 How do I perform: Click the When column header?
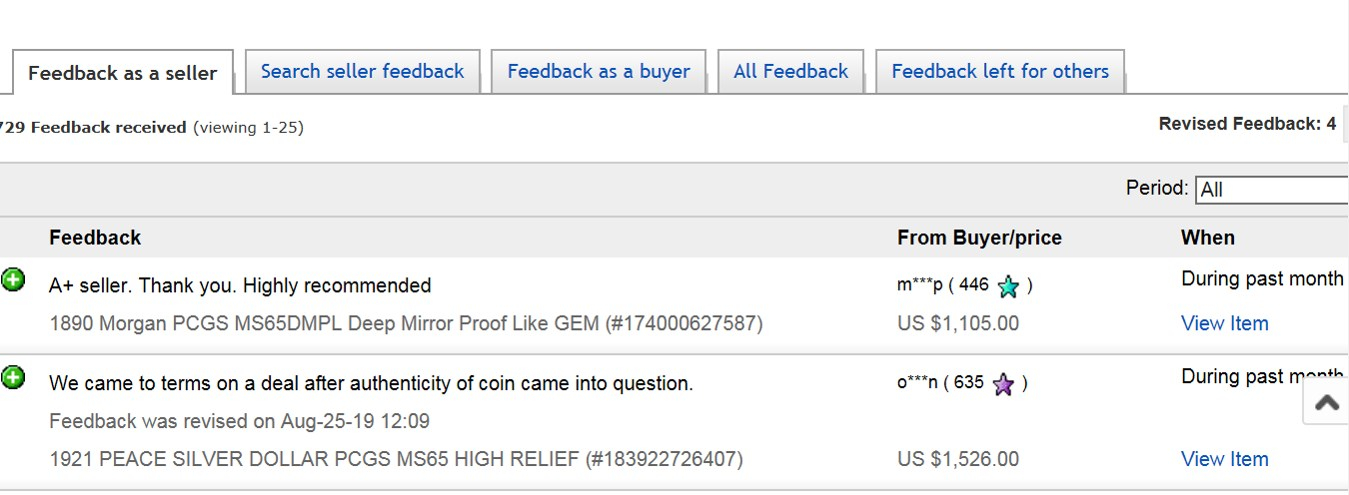(1208, 237)
